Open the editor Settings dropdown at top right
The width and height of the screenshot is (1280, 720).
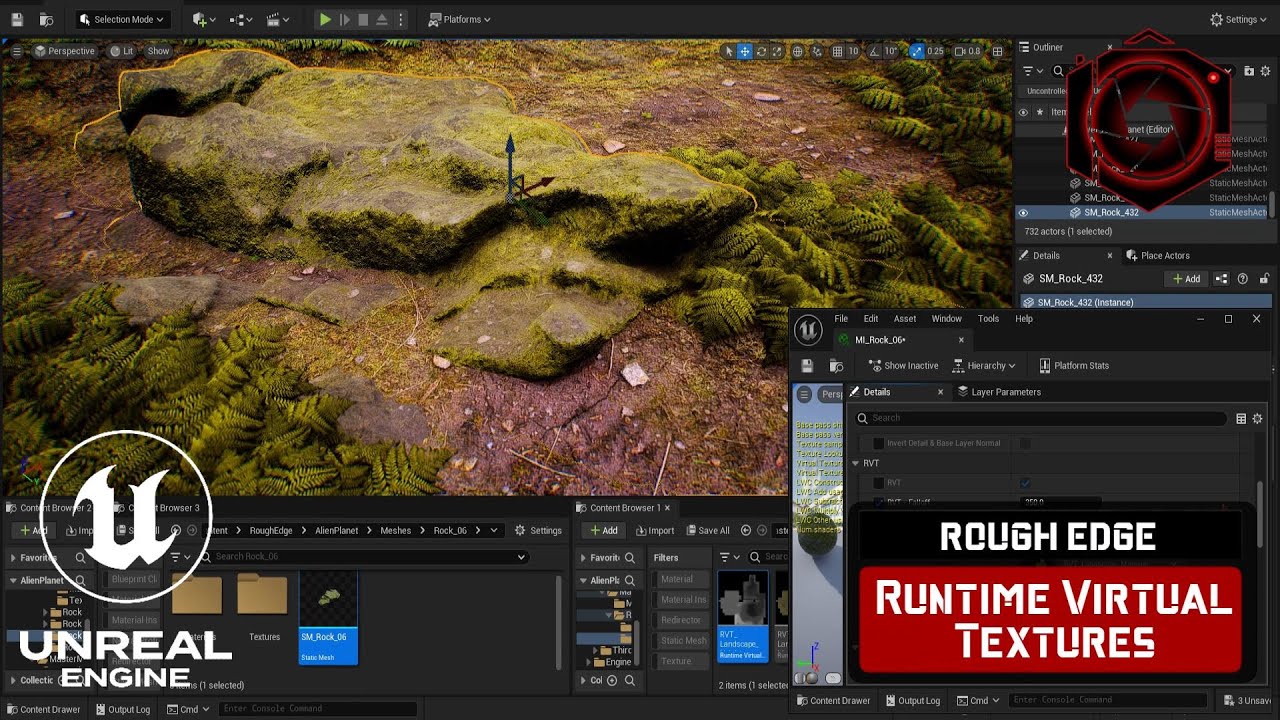[x=1239, y=19]
